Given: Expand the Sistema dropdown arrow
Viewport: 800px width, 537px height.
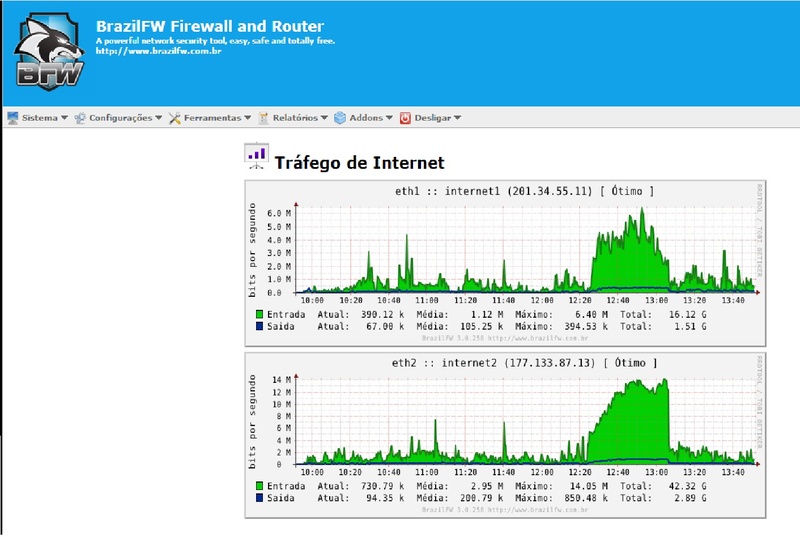Looking at the screenshot, I should 64,118.
